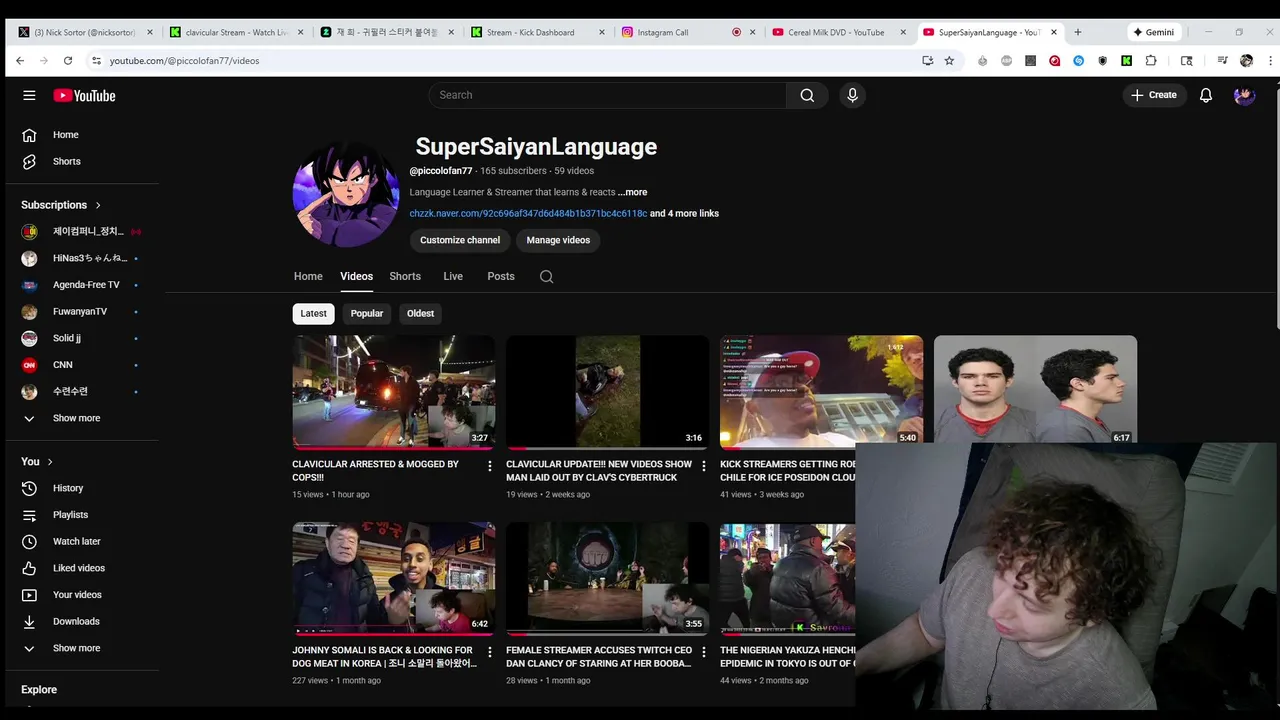Image resolution: width=1280 pixels, height=720 pixels.
Task: Switch to channel Shorts tab
Action: pyautogui.click(x=405, y=277)
